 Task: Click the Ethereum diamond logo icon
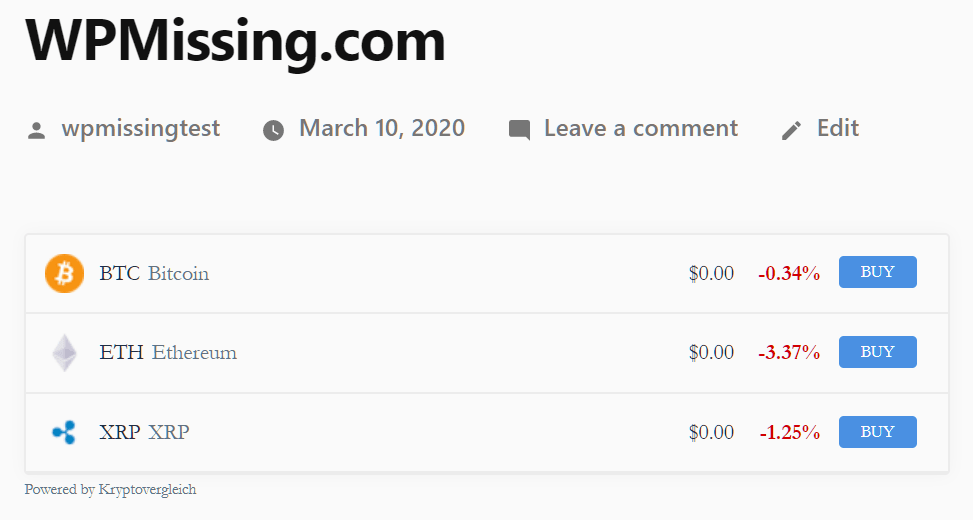65,353
